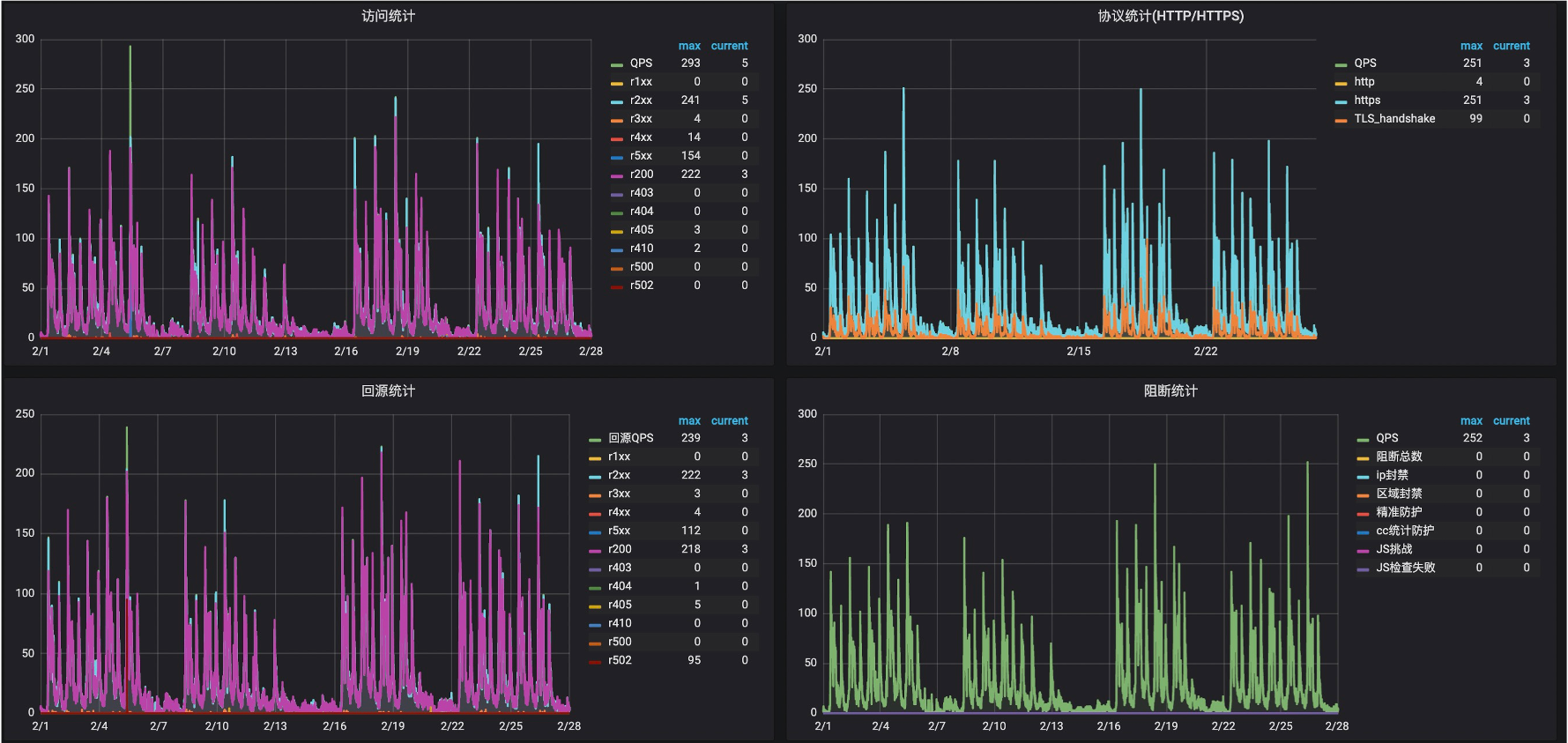Open color picker for 回源统计 r500 swatch
Image resolution: width=1568 pixels, height=743 pixels.
click(595, 643)
